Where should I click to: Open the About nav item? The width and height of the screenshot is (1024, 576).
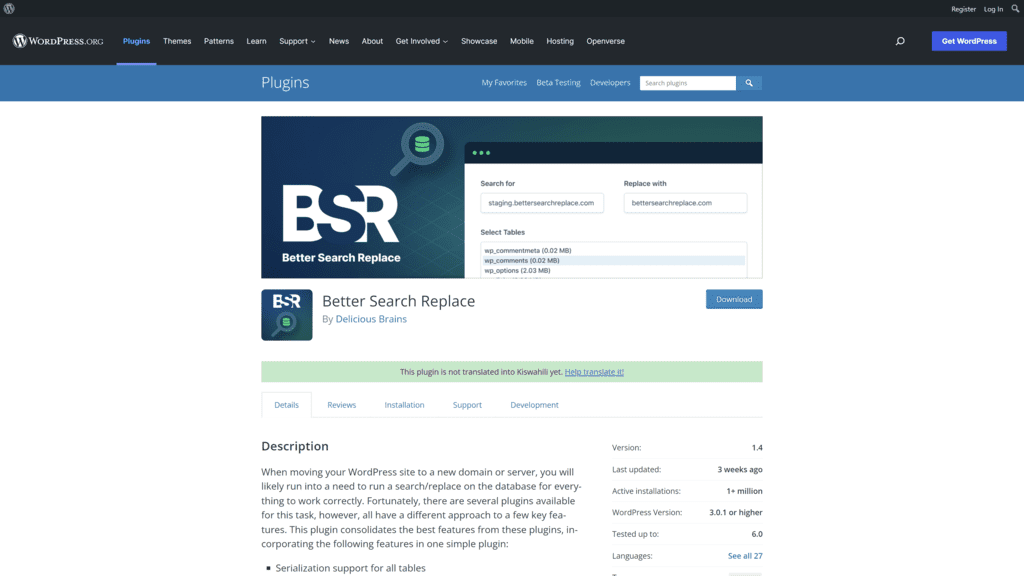pyautogui.click(x=372, y=41)
